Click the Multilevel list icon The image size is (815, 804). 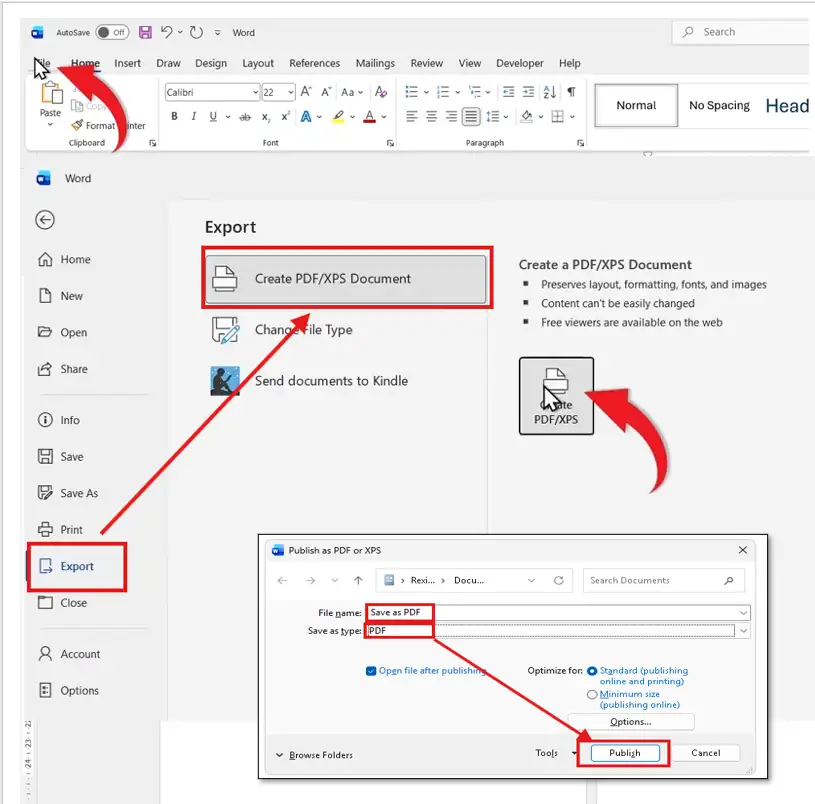[475, 92]
